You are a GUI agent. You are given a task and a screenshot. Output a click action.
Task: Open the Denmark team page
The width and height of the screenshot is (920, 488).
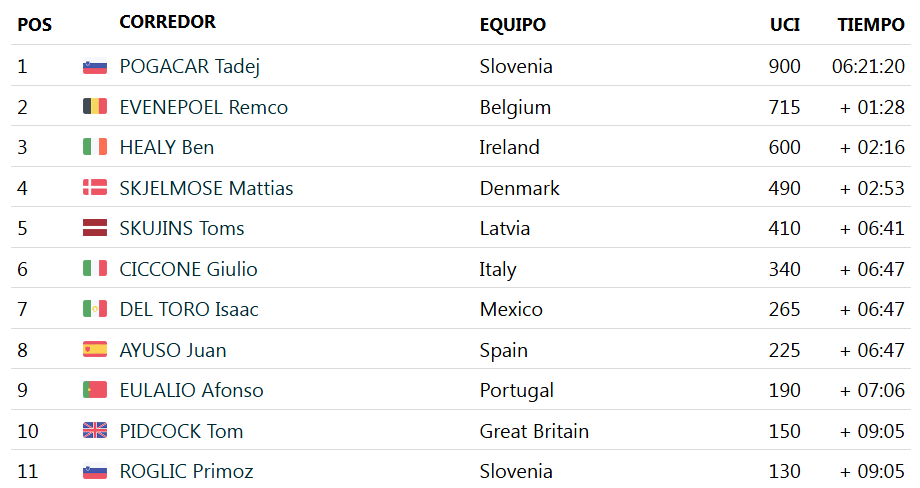click(x=519, y=188)
